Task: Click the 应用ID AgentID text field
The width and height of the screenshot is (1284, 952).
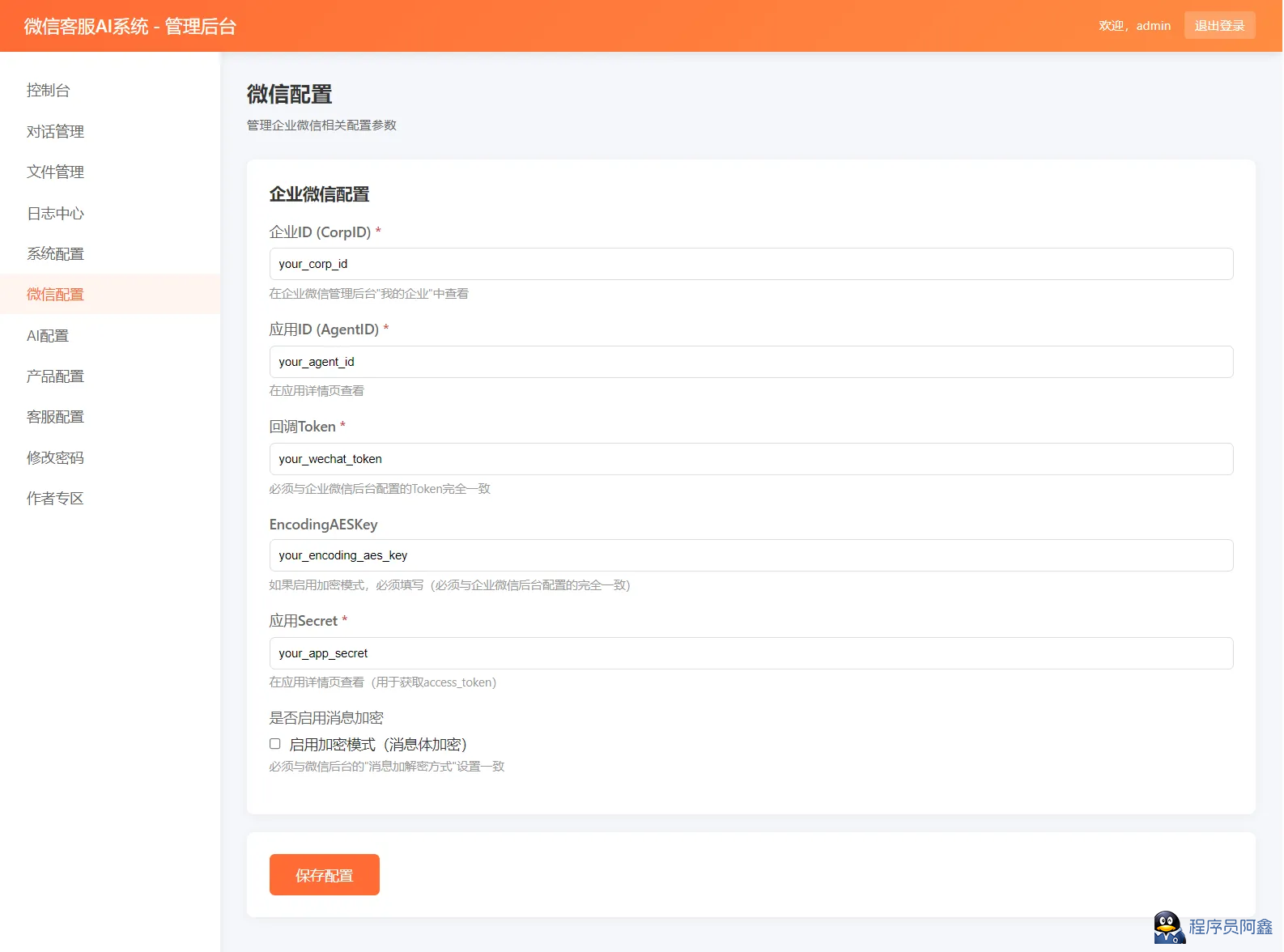Action: click(x=750, y=362)
